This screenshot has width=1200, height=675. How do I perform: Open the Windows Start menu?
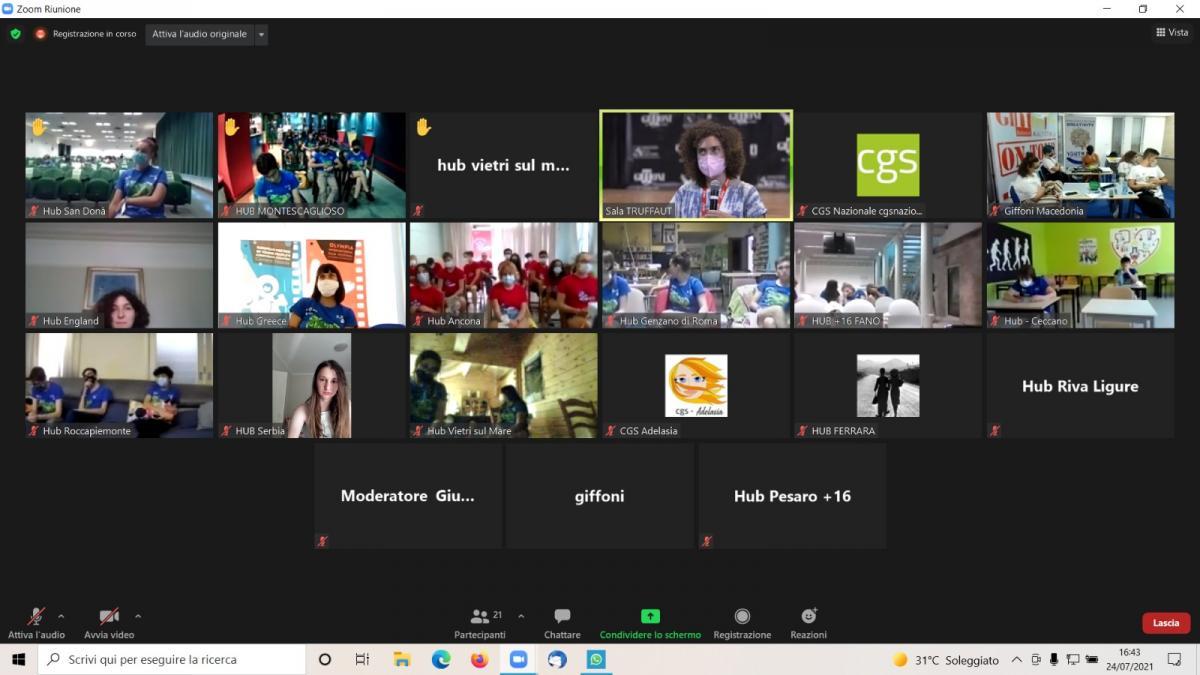tap(18, 660)
